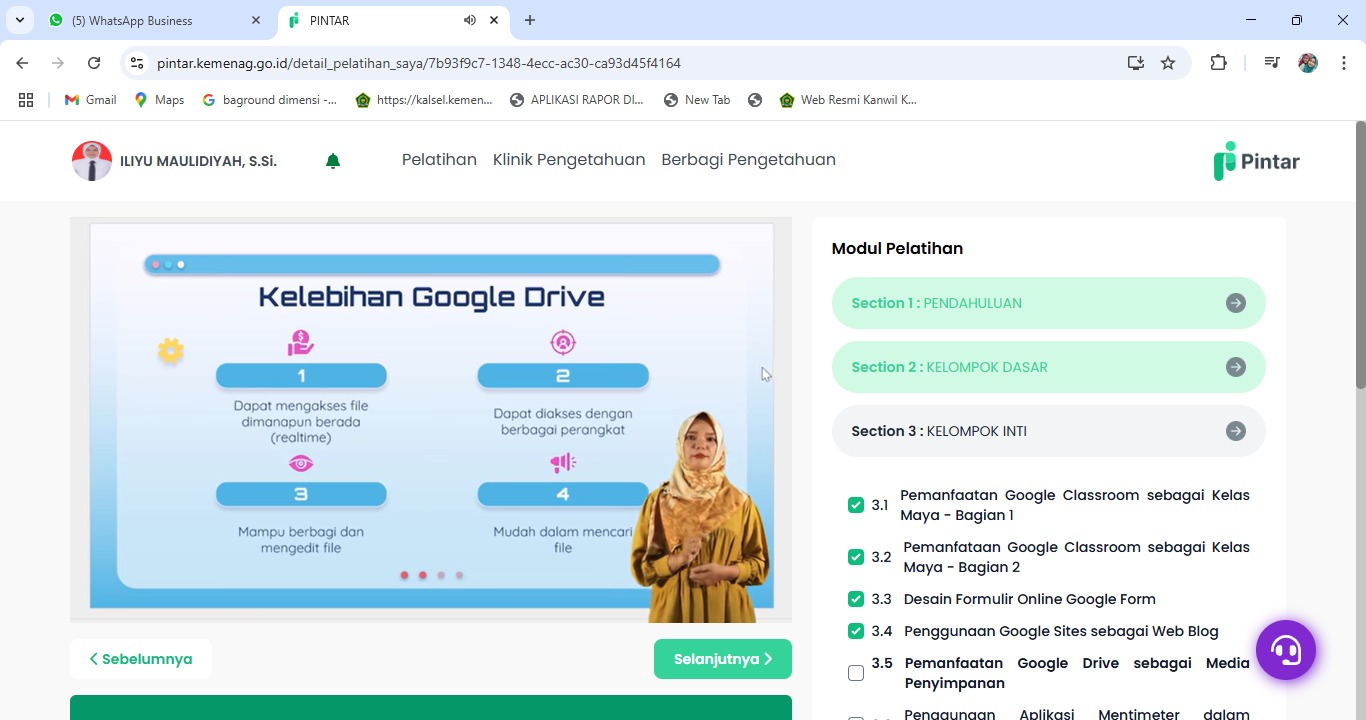
Task: Open the media control icon in toolbar
Action: tap(1272, 63)
